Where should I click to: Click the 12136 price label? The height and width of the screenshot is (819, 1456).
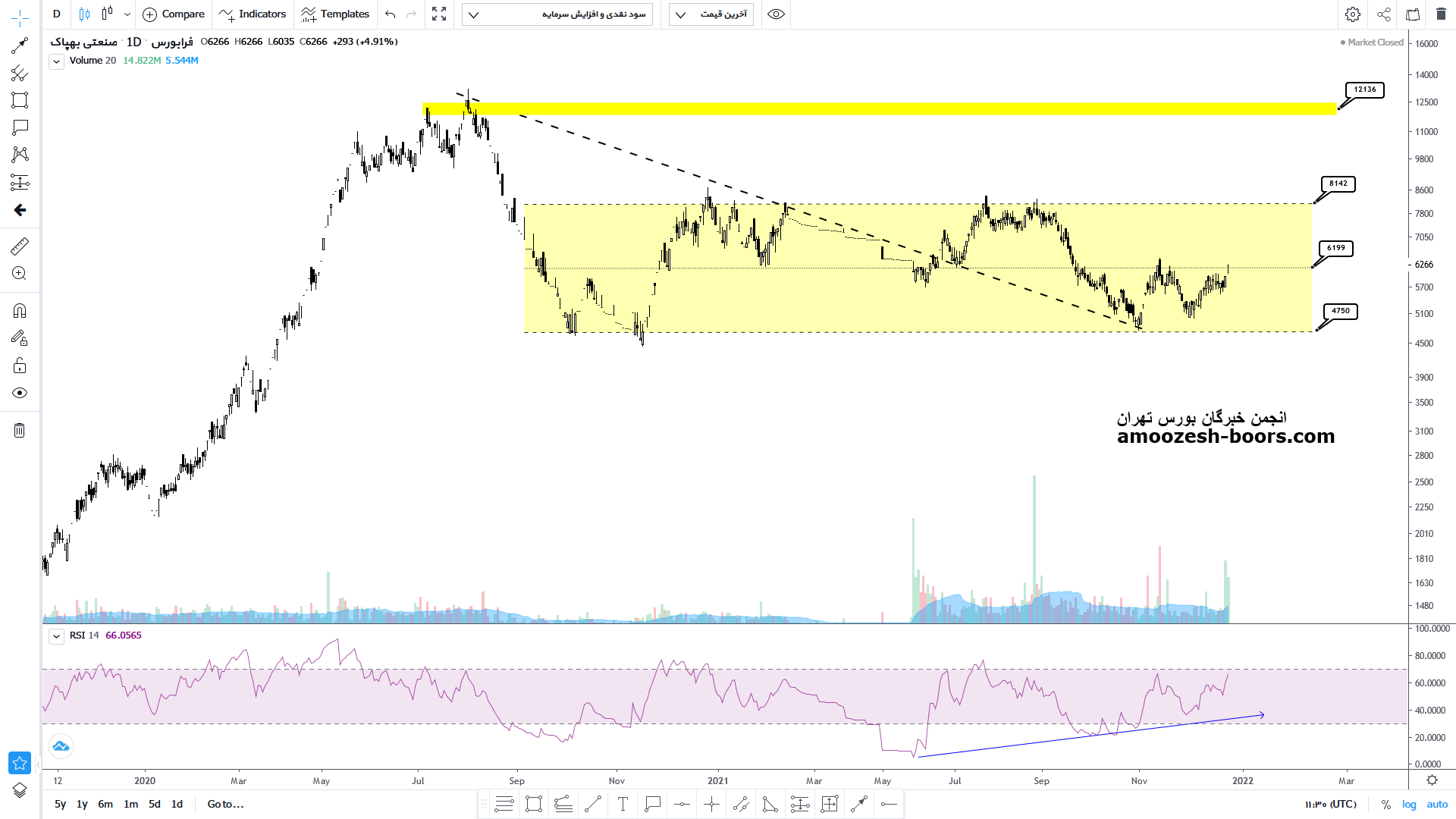click(1365, 89)
